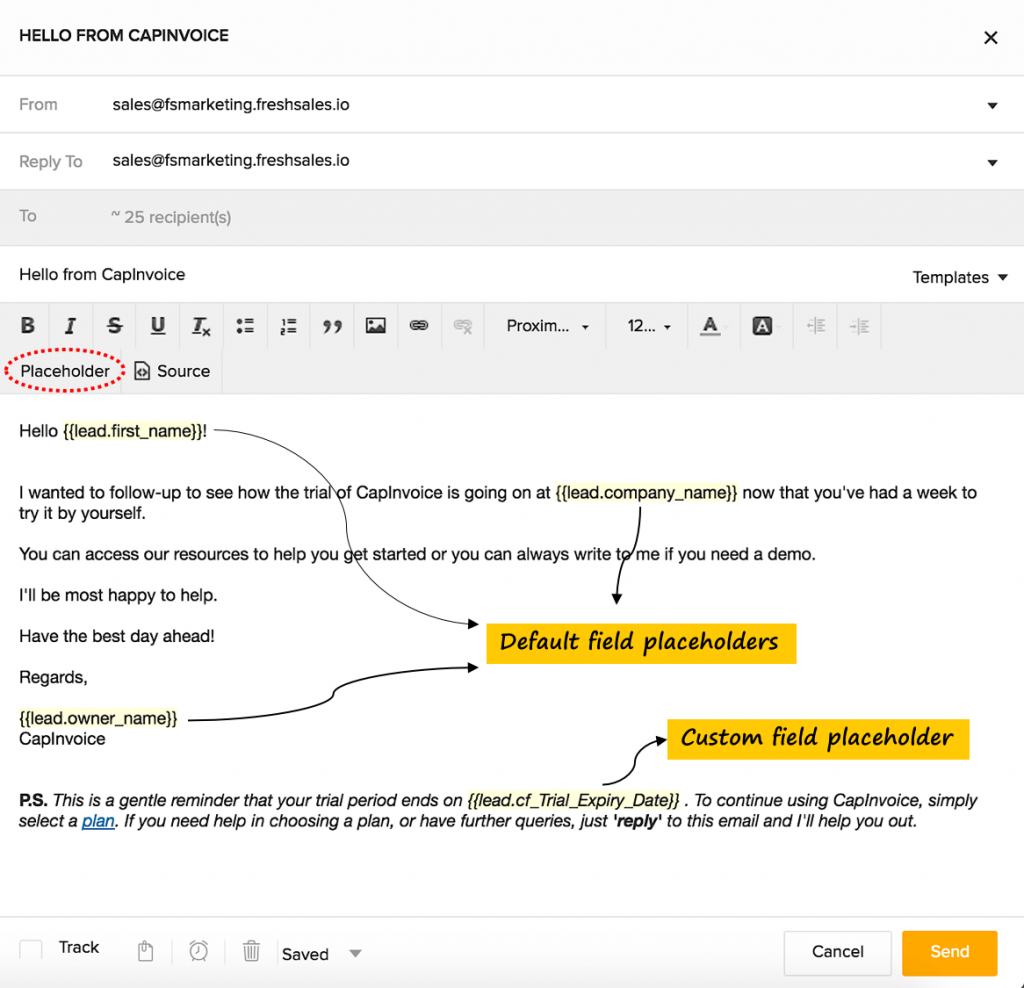Apply strikethrough formatting

[x=114, y=325]
